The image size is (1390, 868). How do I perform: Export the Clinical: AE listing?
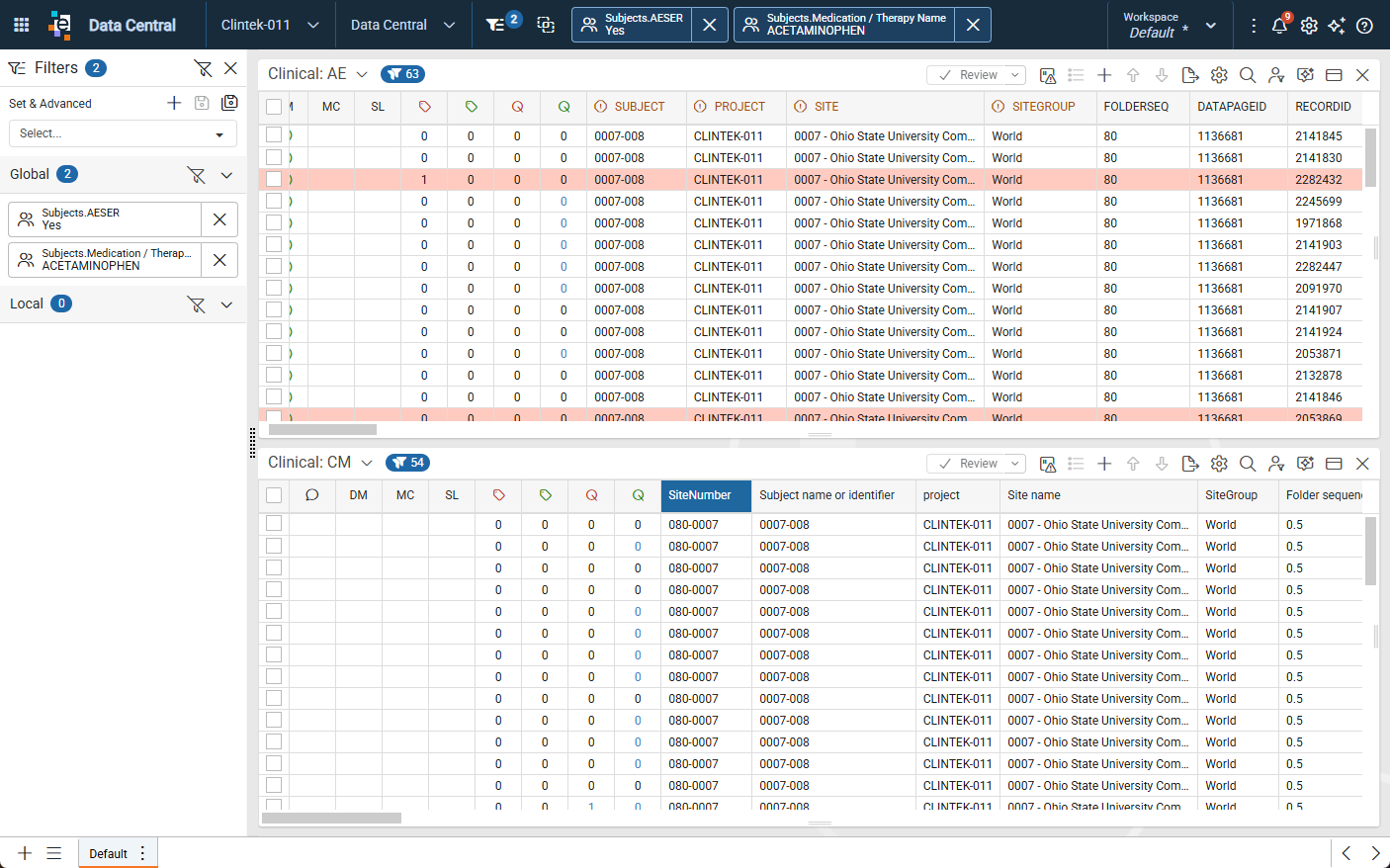coord(1190,75)
